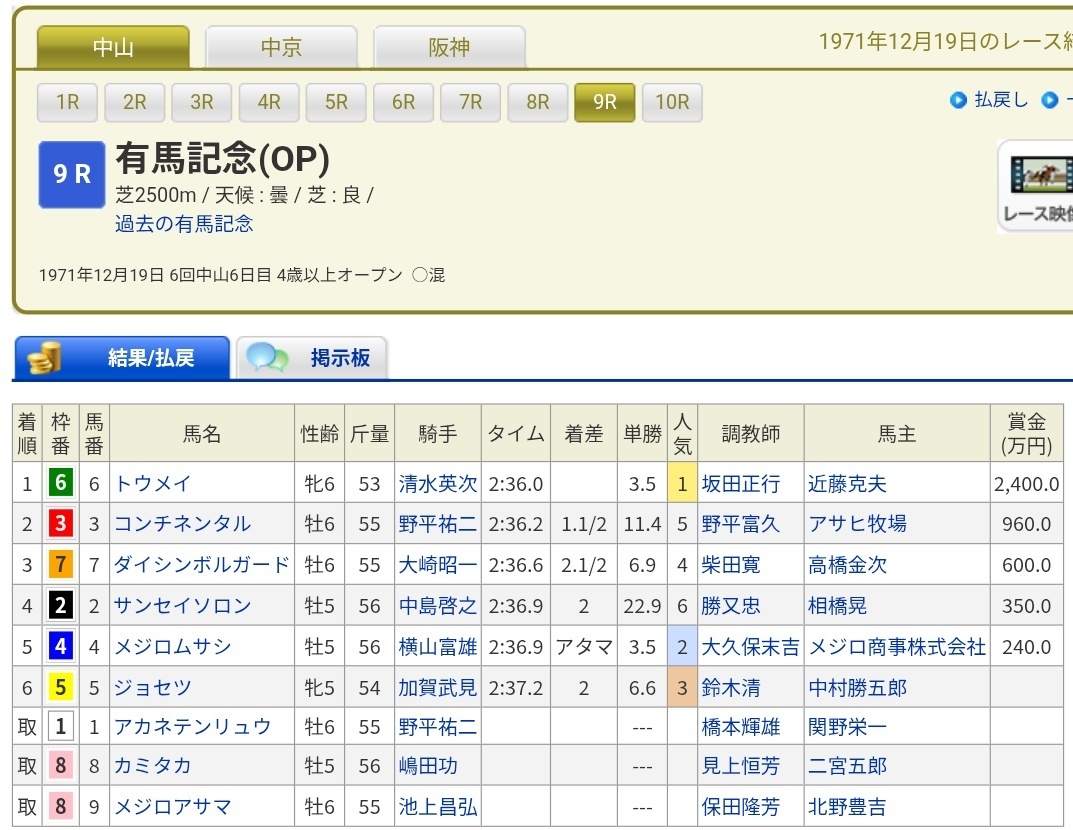Open horse メジロアサマ page
Viewport: 1073px width, 830px height.
(173, 807)
